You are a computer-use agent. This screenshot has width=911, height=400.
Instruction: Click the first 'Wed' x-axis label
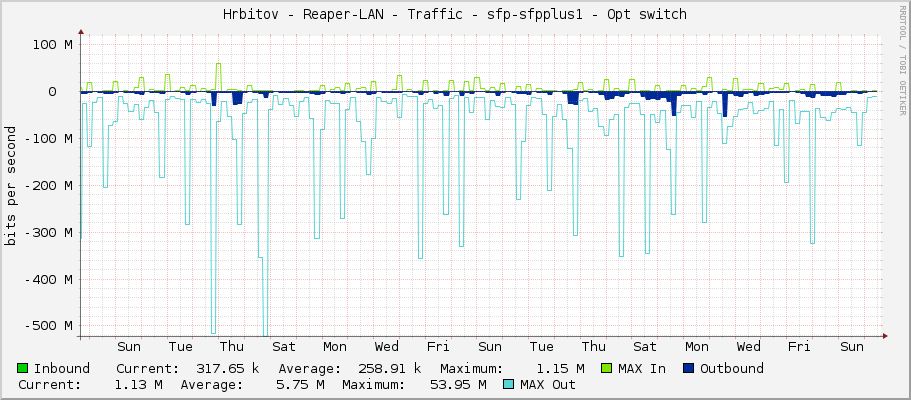[387, 347]
